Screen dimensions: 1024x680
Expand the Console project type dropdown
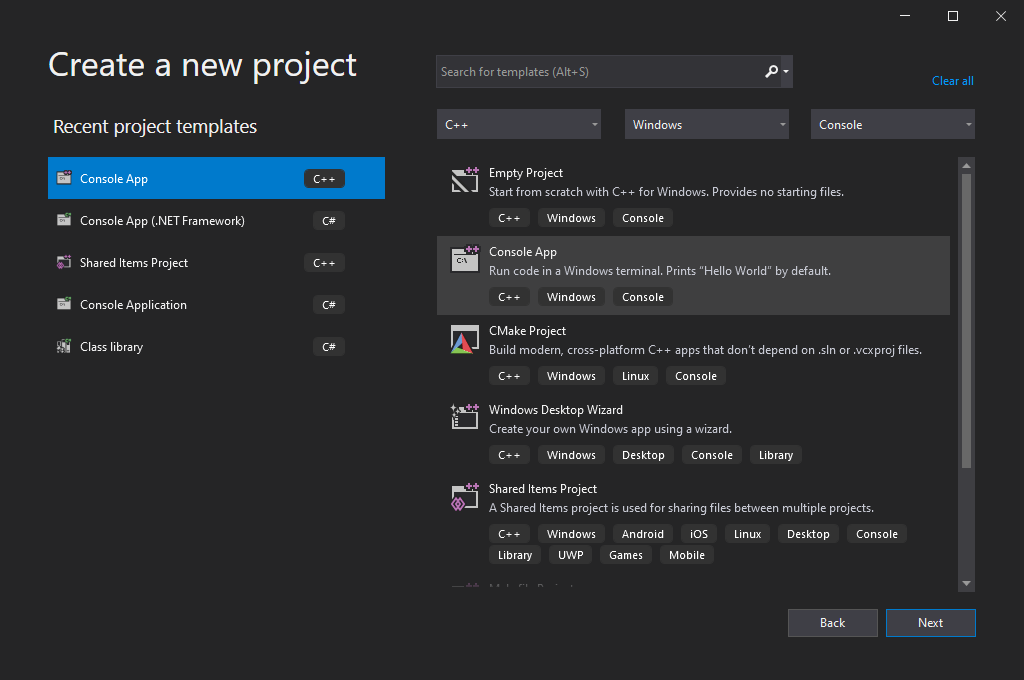892,125
